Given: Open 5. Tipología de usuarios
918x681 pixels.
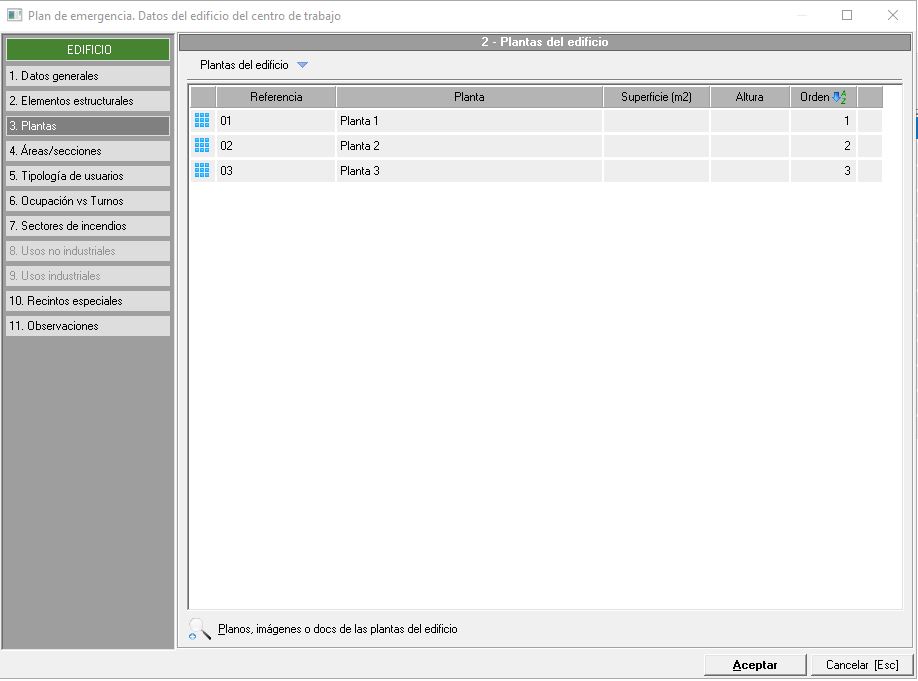Looking at the screenshot, I should pos(88,176).
